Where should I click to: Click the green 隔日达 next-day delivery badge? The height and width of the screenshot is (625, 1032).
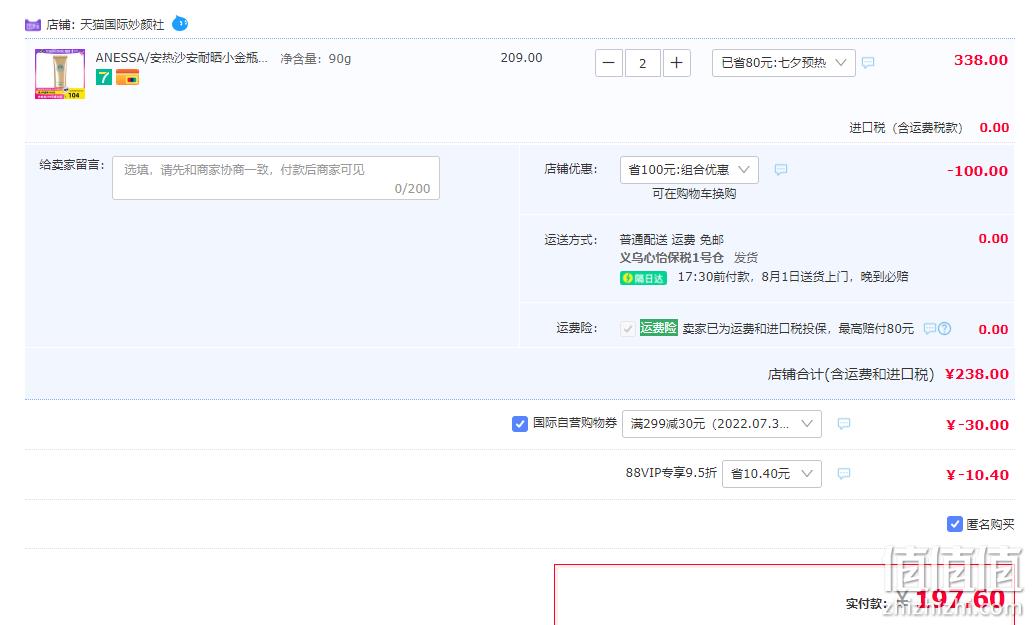pos(643,278)
